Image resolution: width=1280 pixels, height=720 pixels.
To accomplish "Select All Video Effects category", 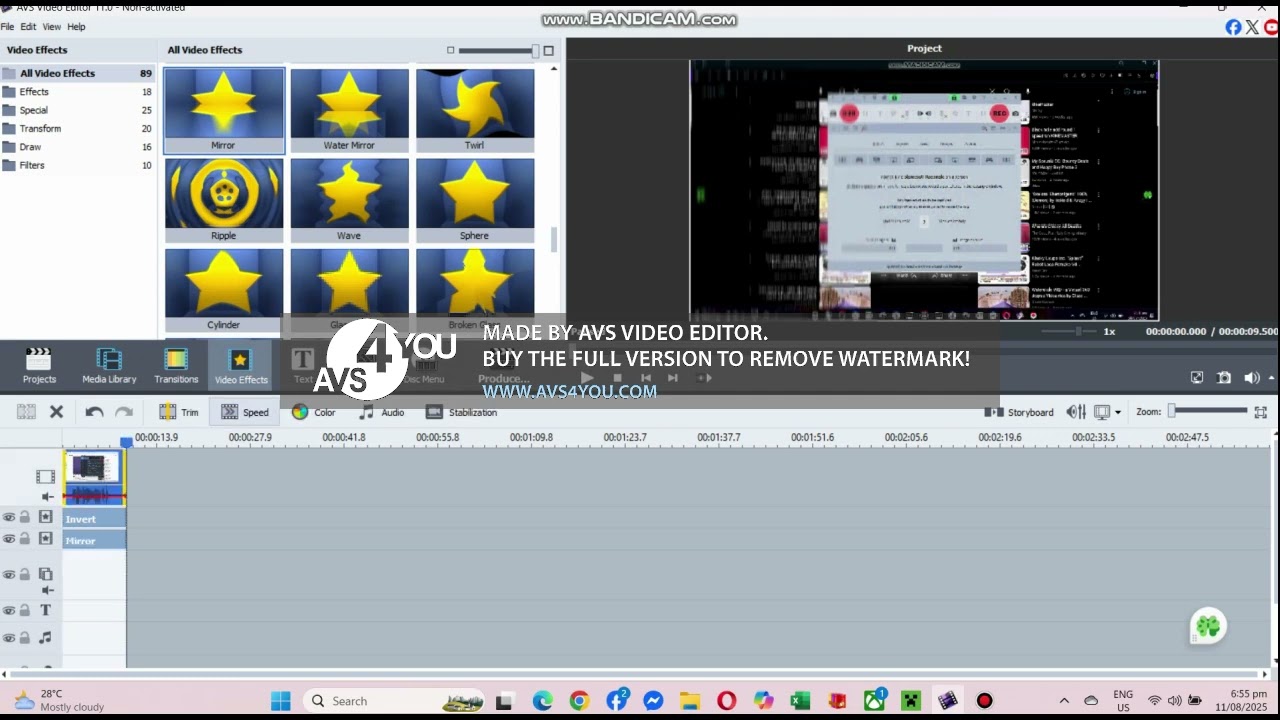I will pyautogui.click(x=77, y=73).
